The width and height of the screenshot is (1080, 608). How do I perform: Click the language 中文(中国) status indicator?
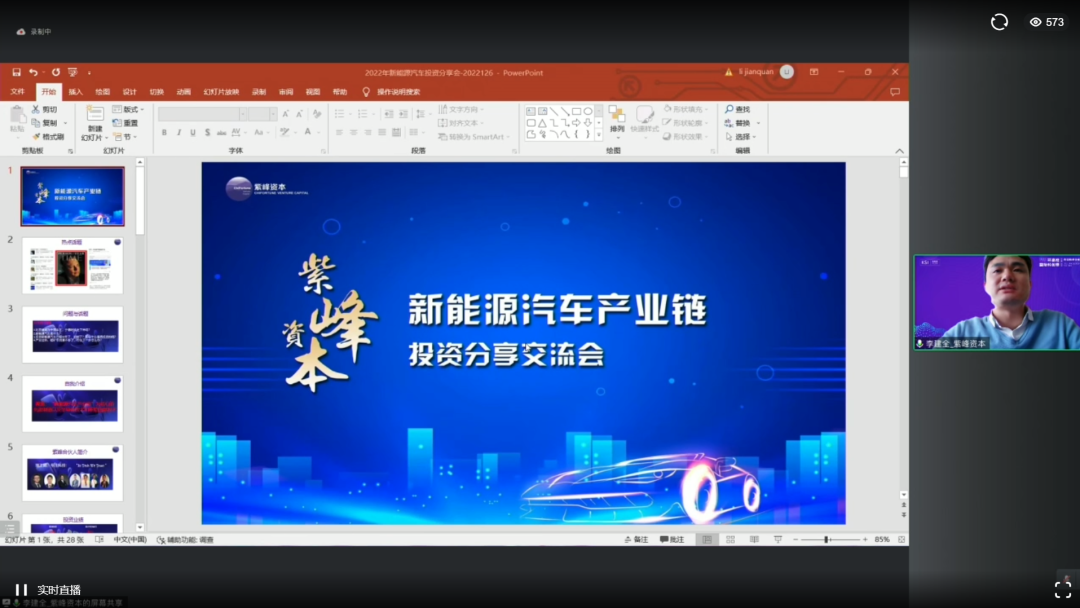coord(130,540)
